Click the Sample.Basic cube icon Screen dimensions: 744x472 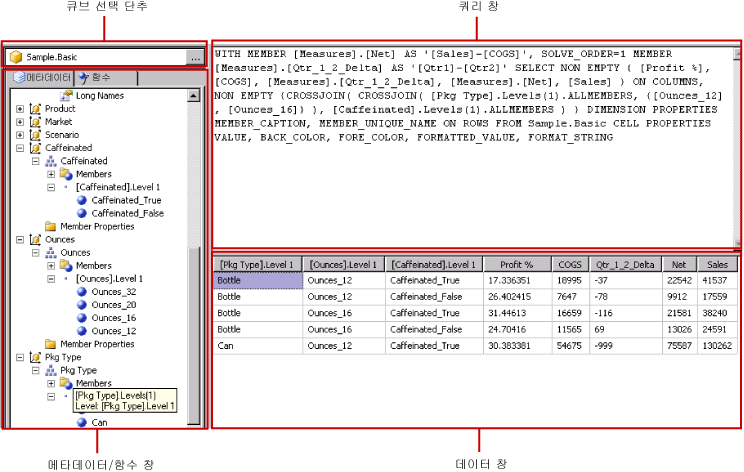coord(17,58)
